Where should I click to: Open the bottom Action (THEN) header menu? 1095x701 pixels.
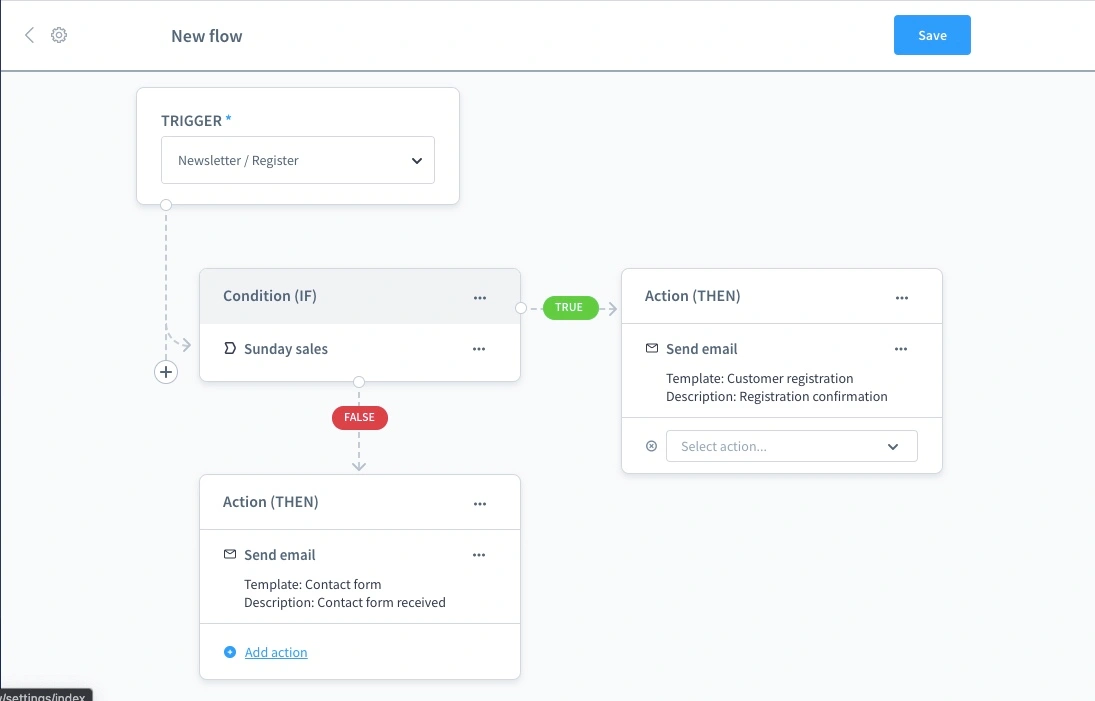click(x=480, y=503)
